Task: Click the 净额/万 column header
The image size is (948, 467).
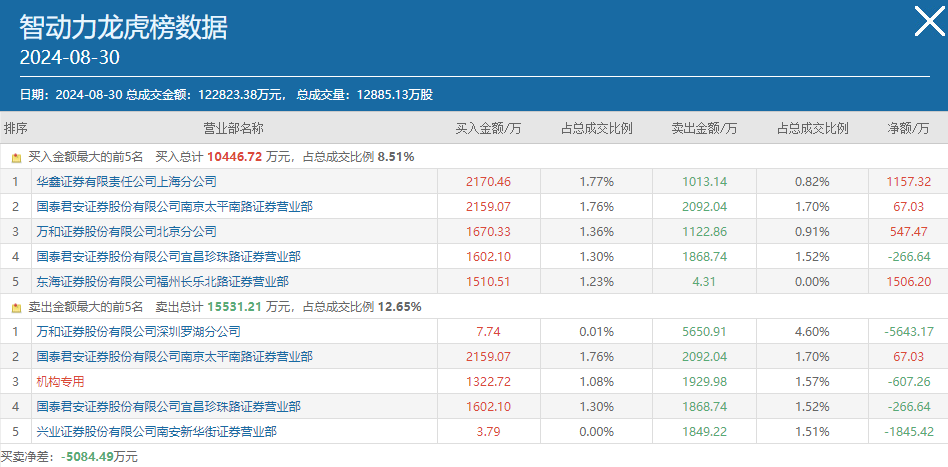Action: pos(908,128)
